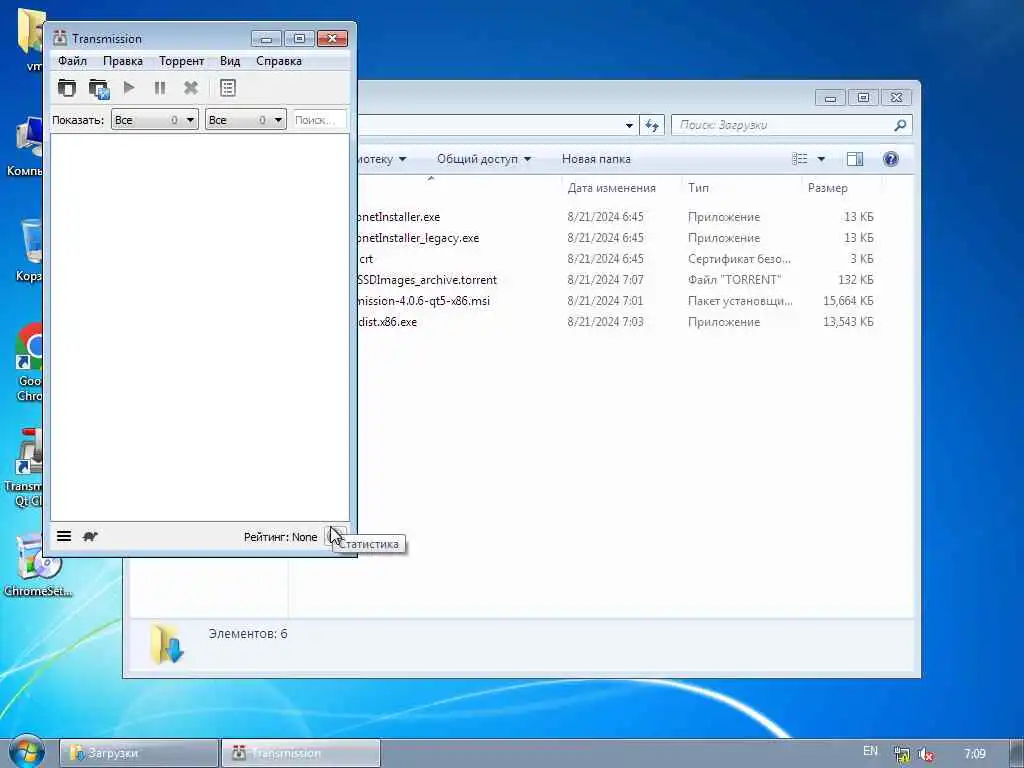
Task: Open Торрент menu
Action: click(x=182, y=61)
